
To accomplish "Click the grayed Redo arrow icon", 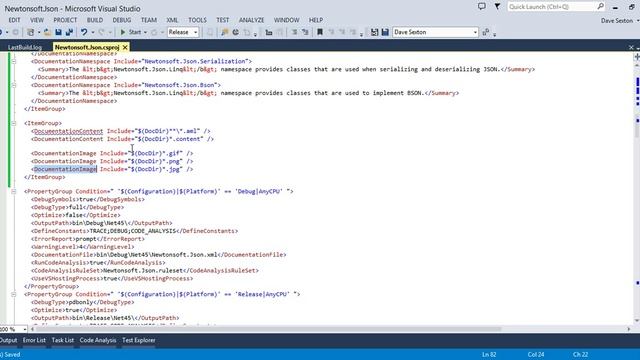I will pyautogui.click(x=102, y=32).
